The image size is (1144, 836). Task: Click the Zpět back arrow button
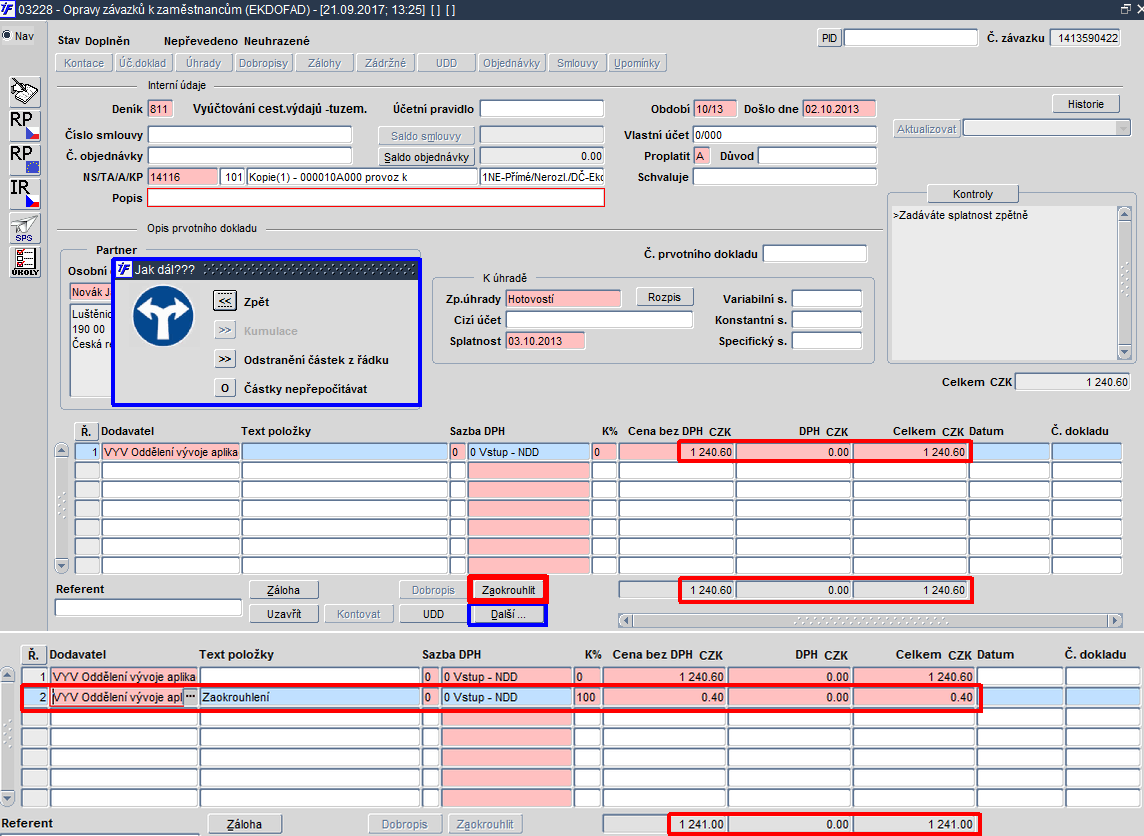225,301
